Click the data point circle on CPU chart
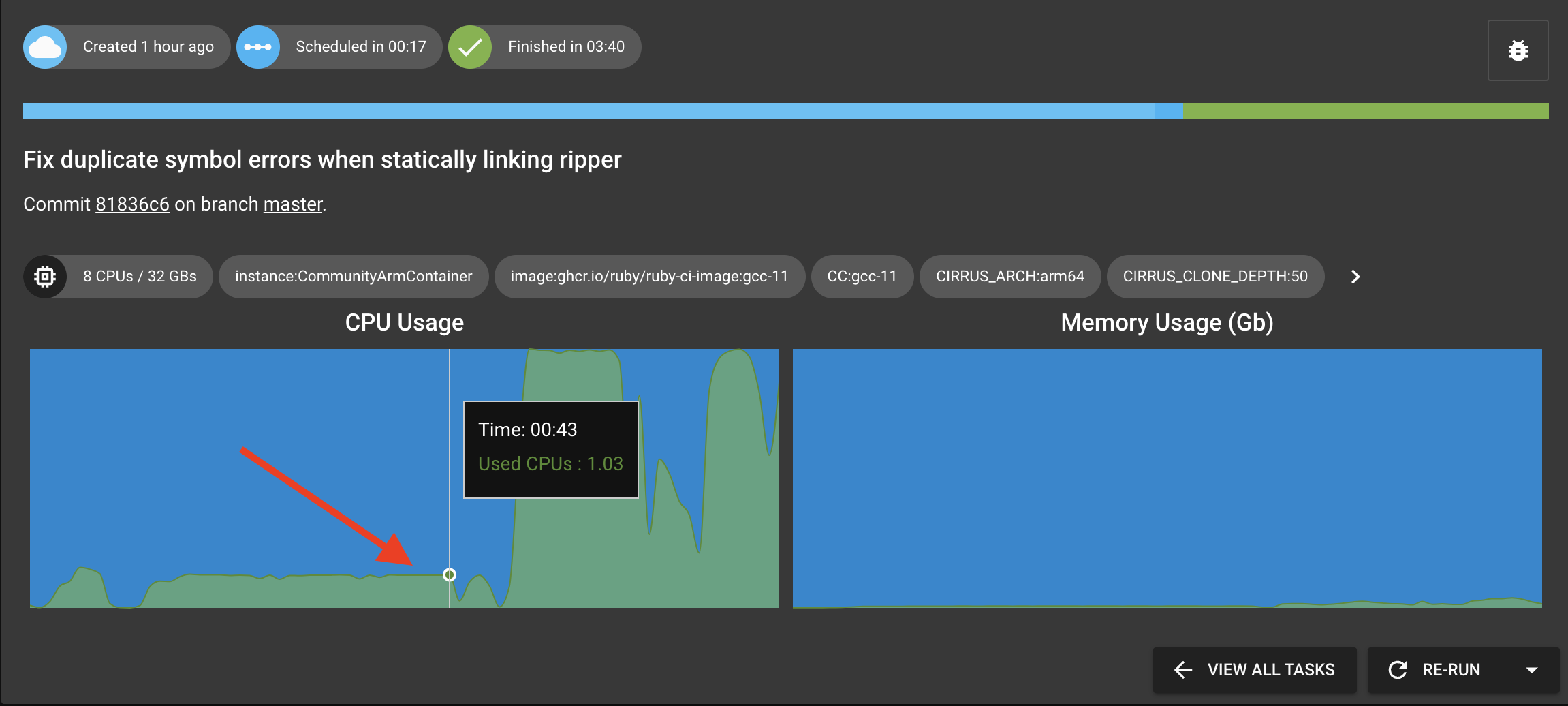 pyautogui.click(x=450, y=575)
